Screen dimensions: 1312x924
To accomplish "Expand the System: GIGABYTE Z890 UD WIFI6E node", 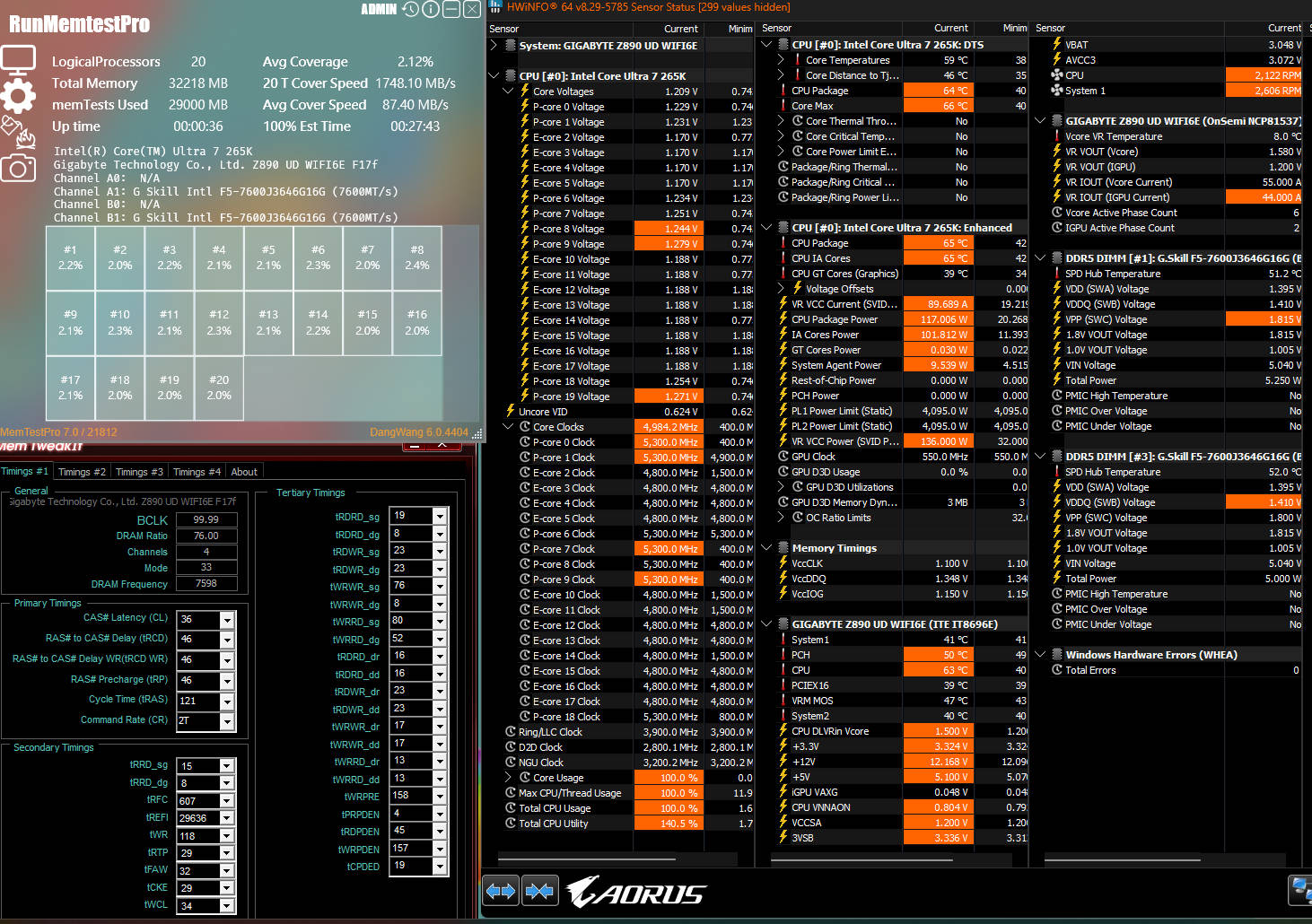I will pos(494,45).
